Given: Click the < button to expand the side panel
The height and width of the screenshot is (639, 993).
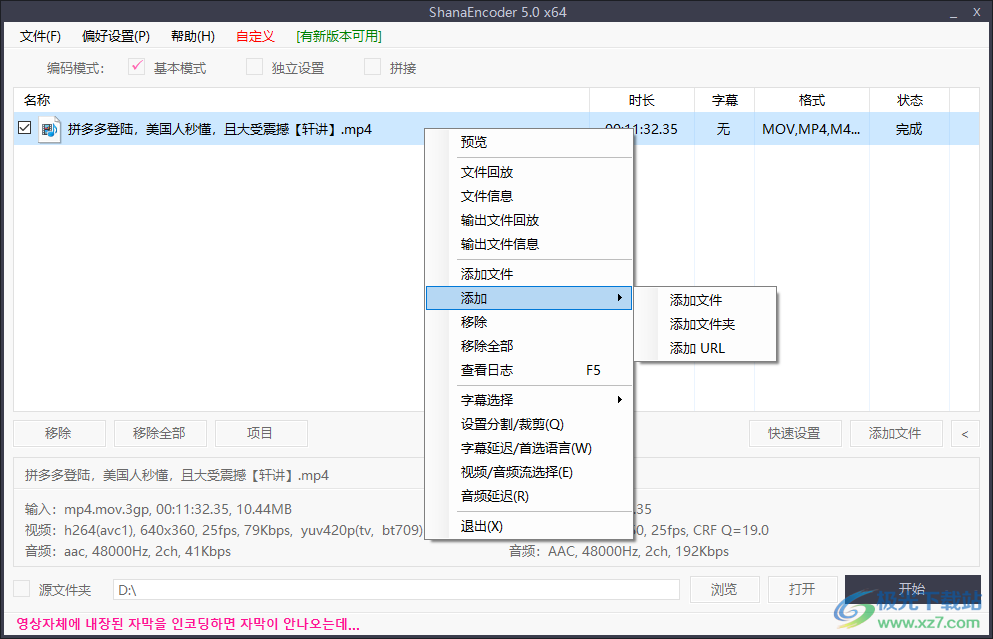Looking at the screenshot, I should pos(963,433).
